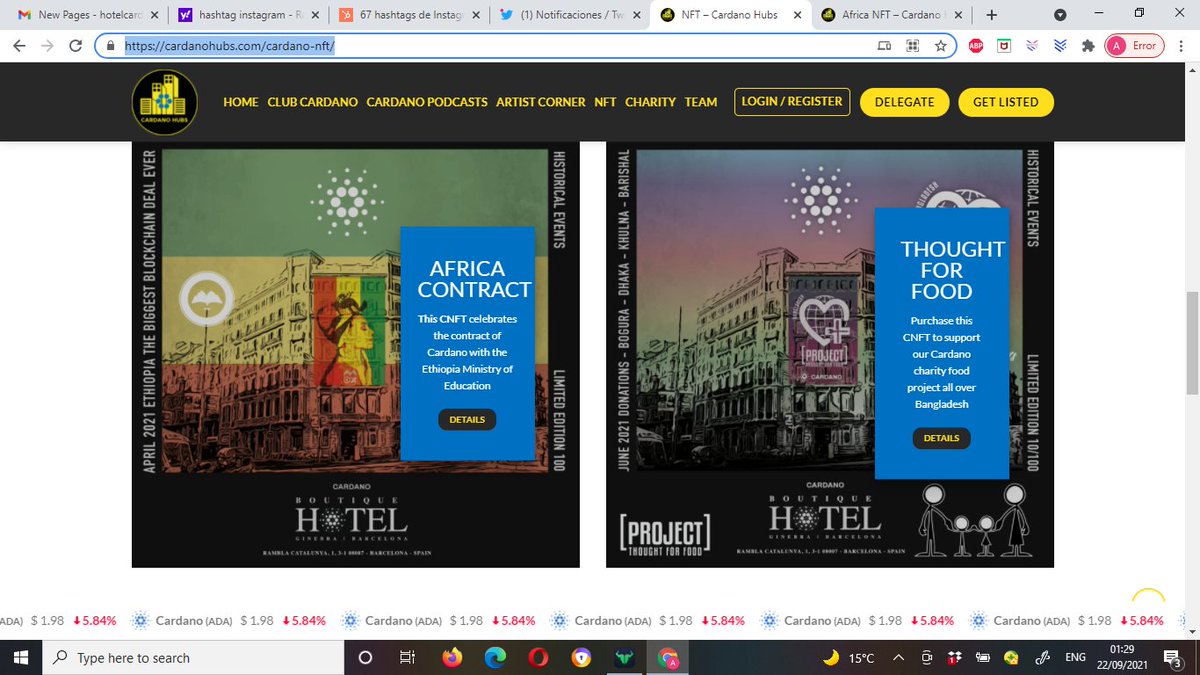Screen dimensions: 1200x675
Task: Open ARTIST CORNER menu item
Action: (541, 102)
